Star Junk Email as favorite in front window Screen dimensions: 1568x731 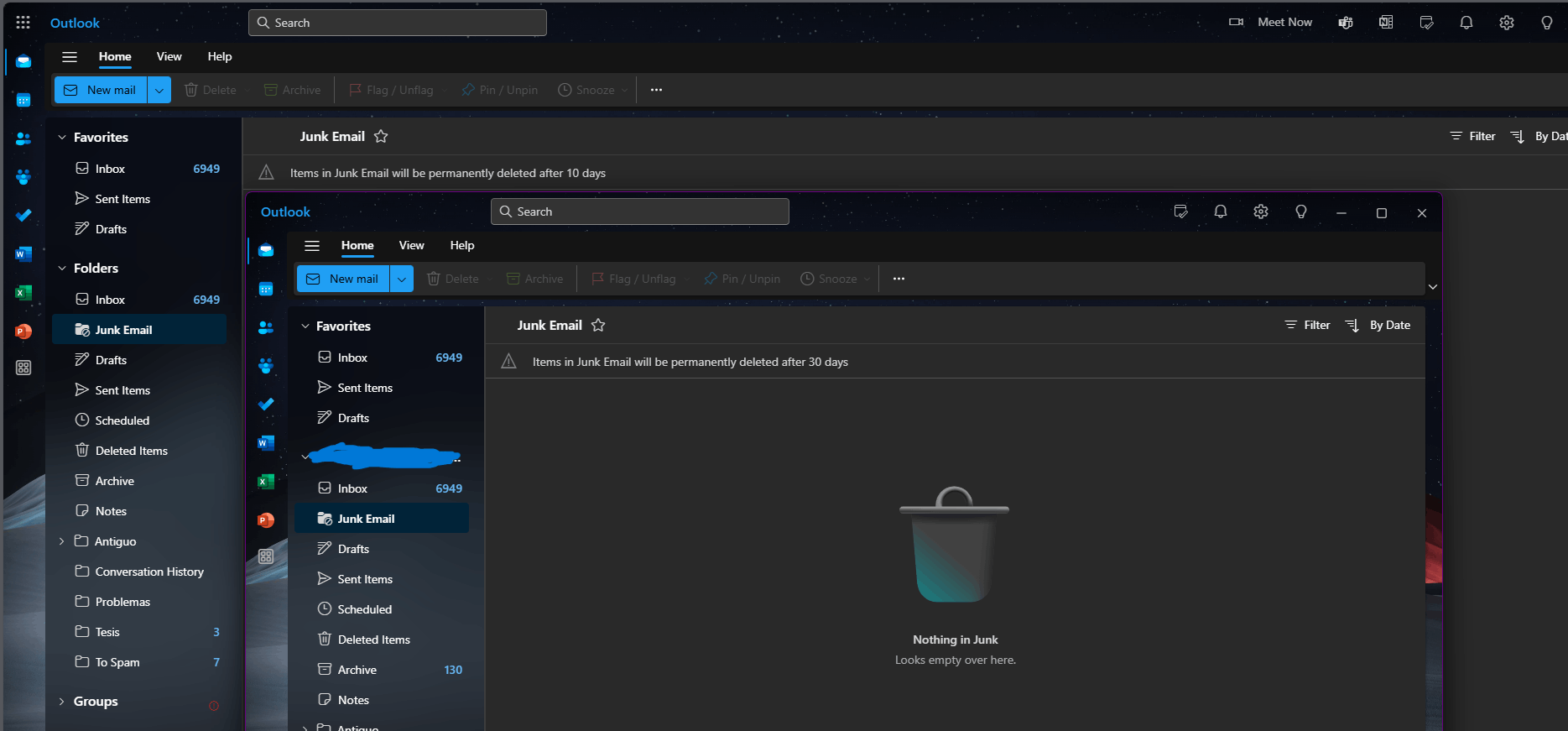[598, 325]
